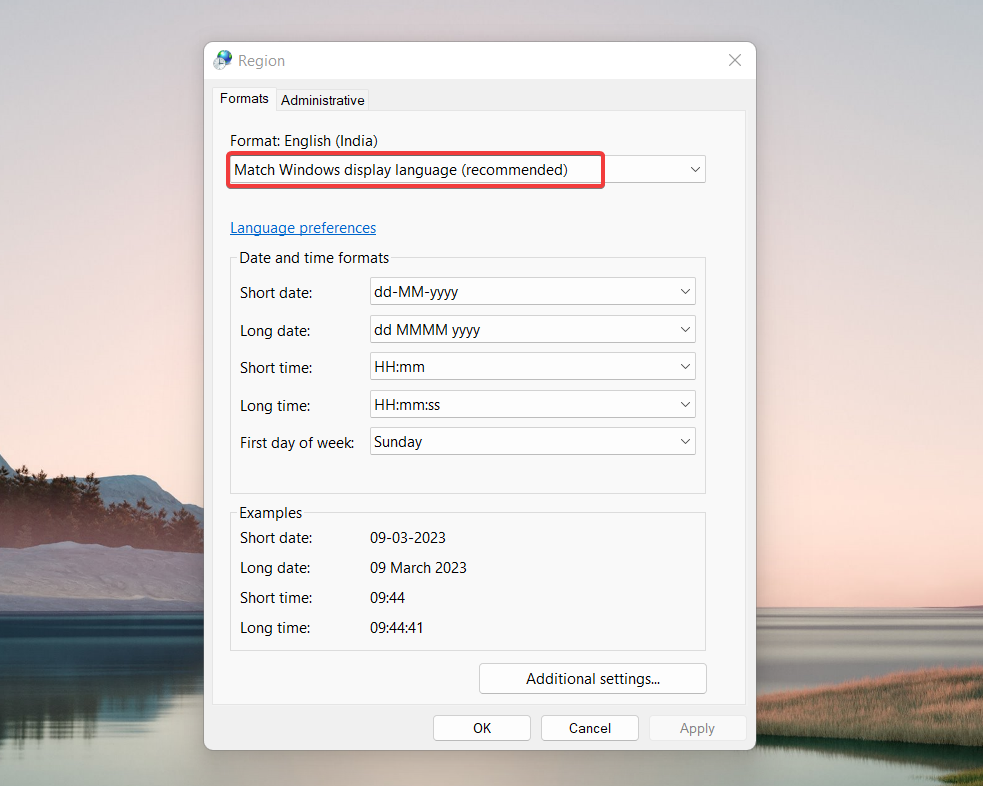
Task: Confirm with the OK button
Action: pyautogui.click(x=481, y=728)
